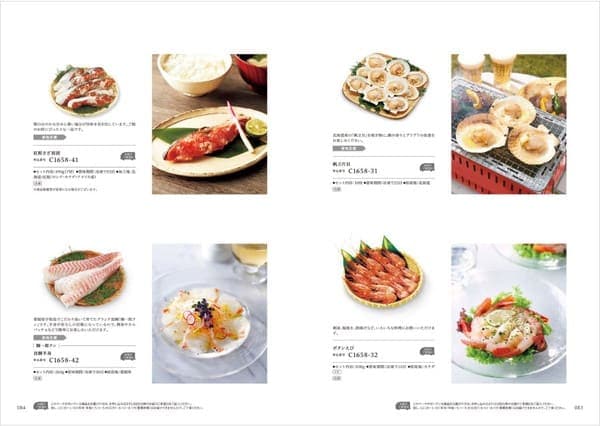Image resolution: width=600 pixels, height=426 pixels.
Task: Open the botan shrimp basket product photo
Action: [382, 270]
